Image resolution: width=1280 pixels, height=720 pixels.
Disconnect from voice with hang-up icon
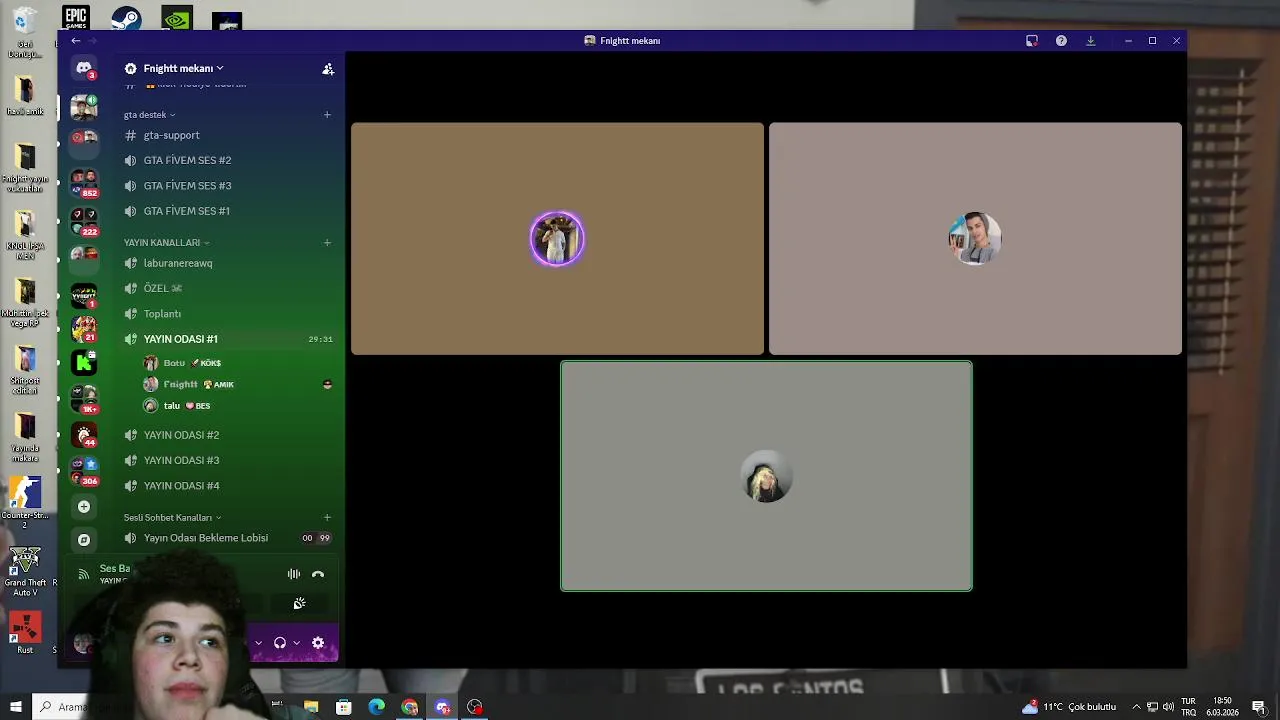tap(318, 574)
